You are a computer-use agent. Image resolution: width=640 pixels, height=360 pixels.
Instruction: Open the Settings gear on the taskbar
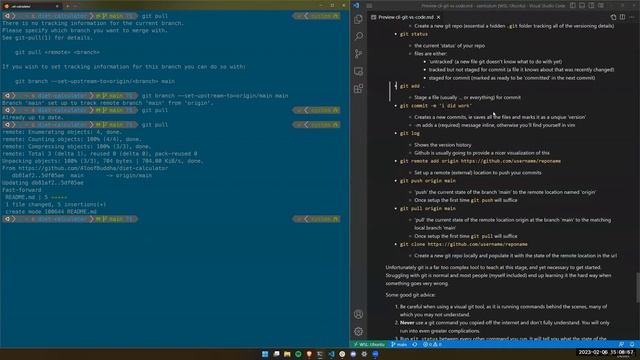pos(364,354)
